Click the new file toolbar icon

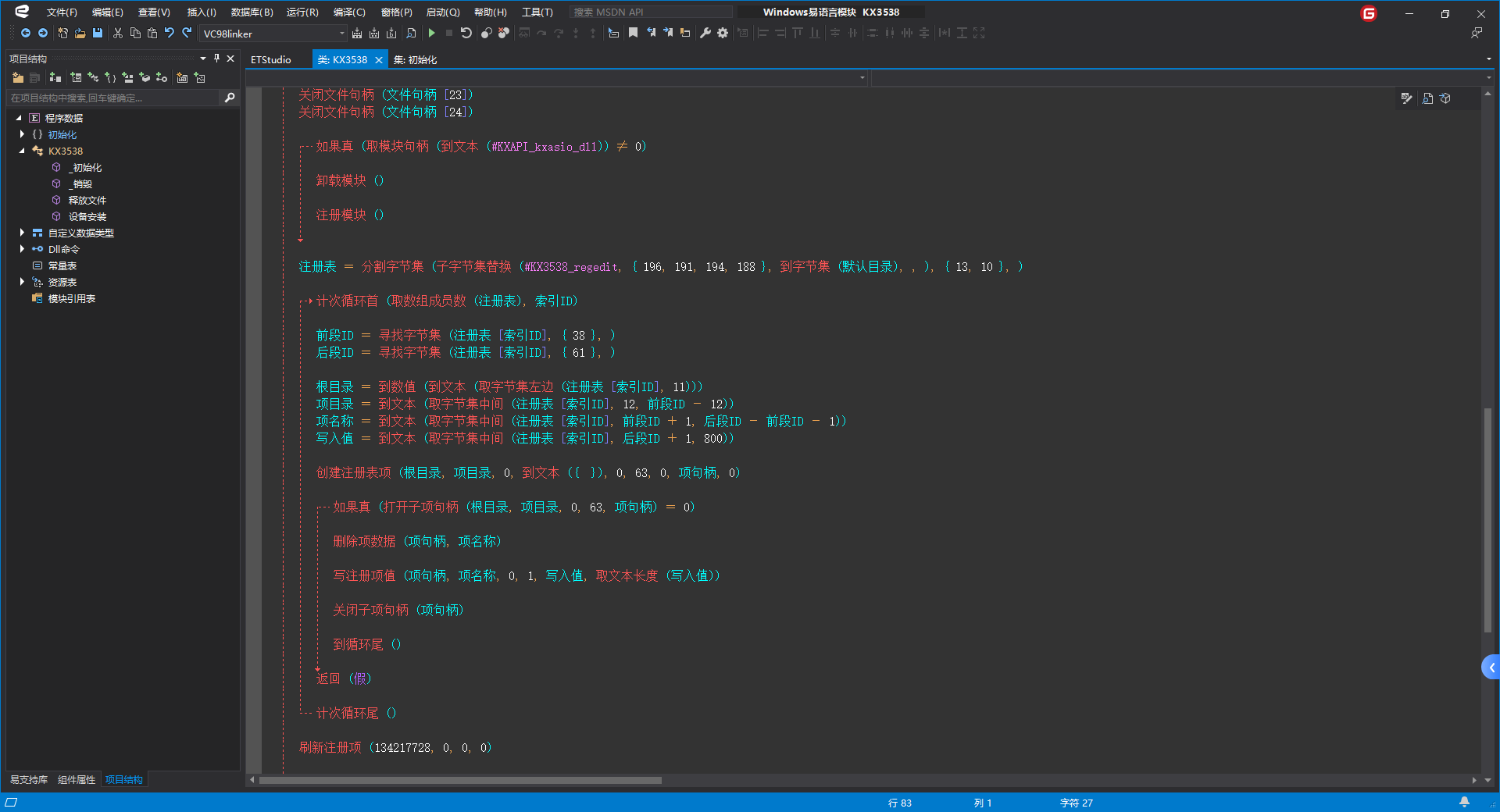pyautogui.click(x=62, y=33)
